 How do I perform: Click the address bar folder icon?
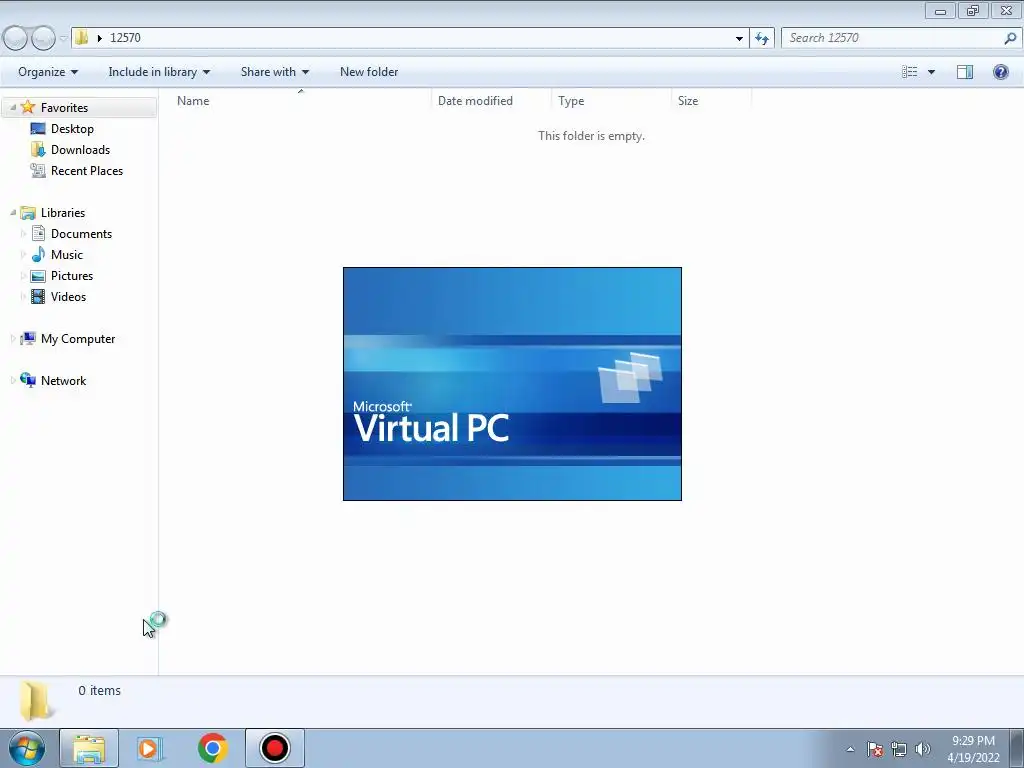pos(82,37)
